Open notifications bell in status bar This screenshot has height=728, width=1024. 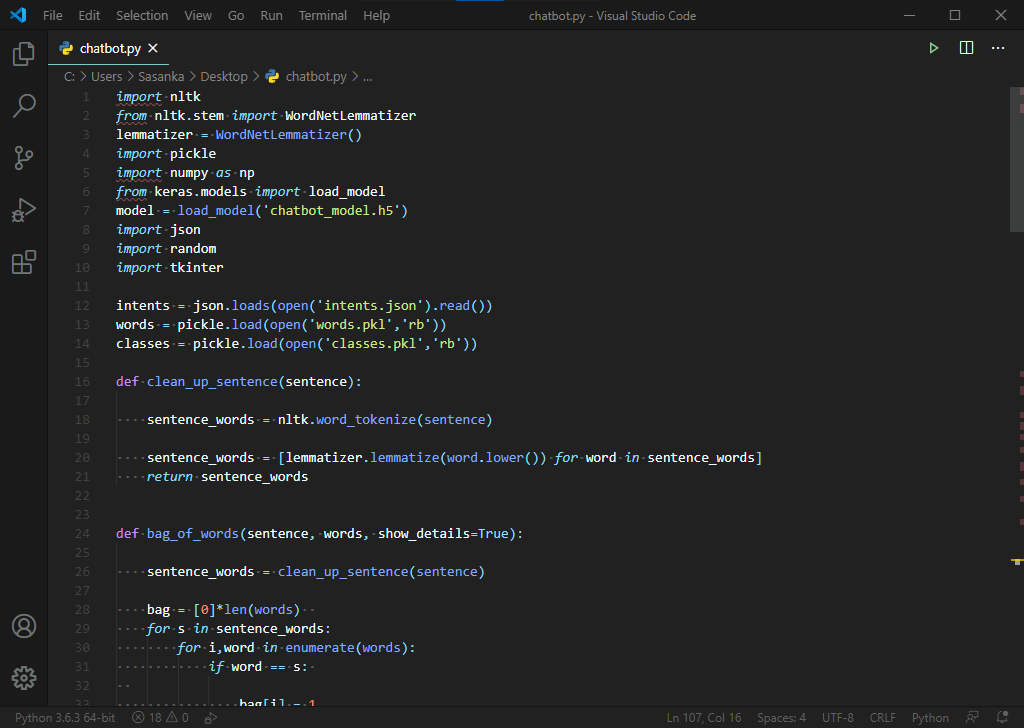[x=1002, y=718]
